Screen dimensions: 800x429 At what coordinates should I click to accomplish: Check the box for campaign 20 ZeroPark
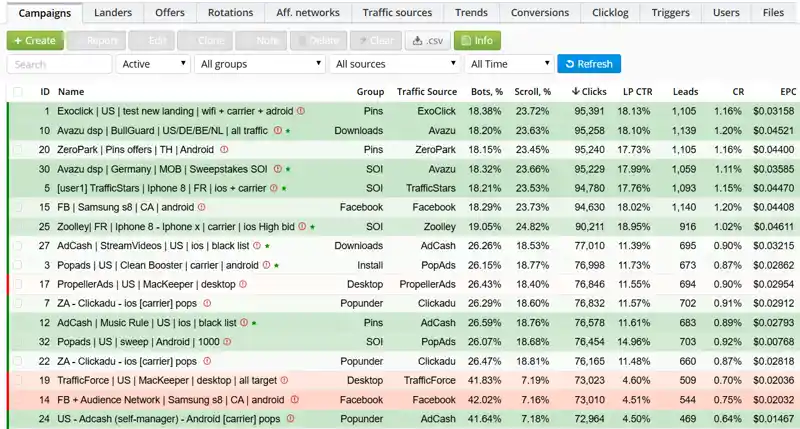coord(18,149)
